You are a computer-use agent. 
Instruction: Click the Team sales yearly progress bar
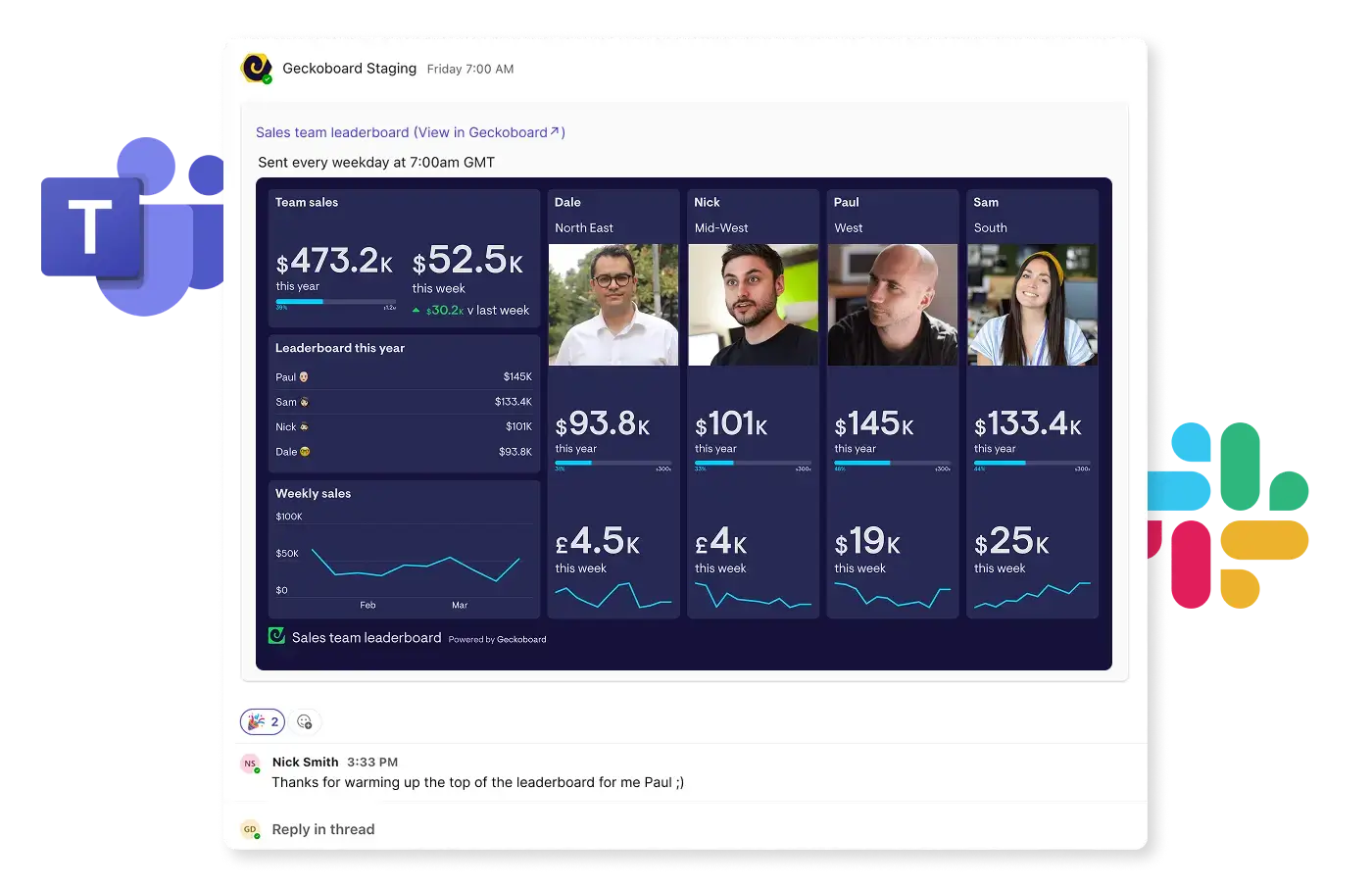click(336, 302)
